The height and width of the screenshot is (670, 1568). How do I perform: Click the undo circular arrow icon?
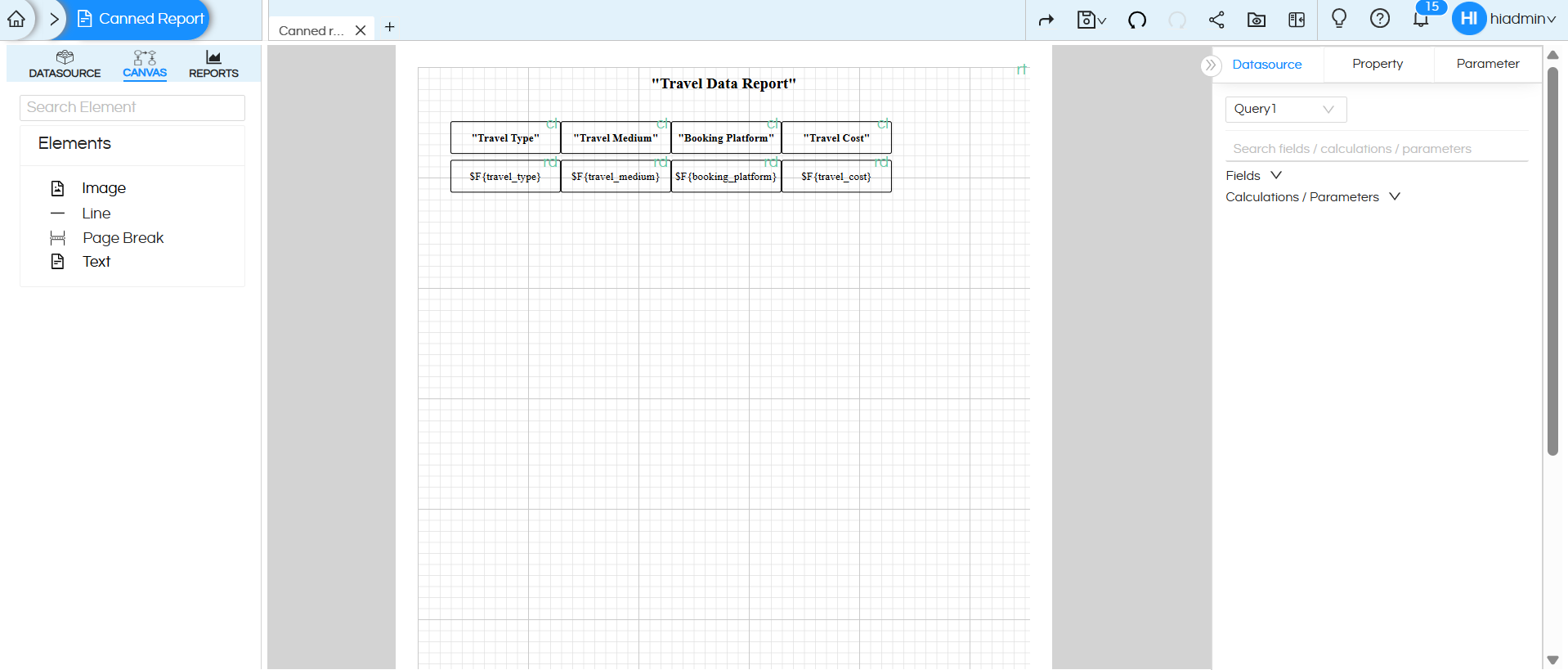pyautogui.click(x=1136, y=20)
